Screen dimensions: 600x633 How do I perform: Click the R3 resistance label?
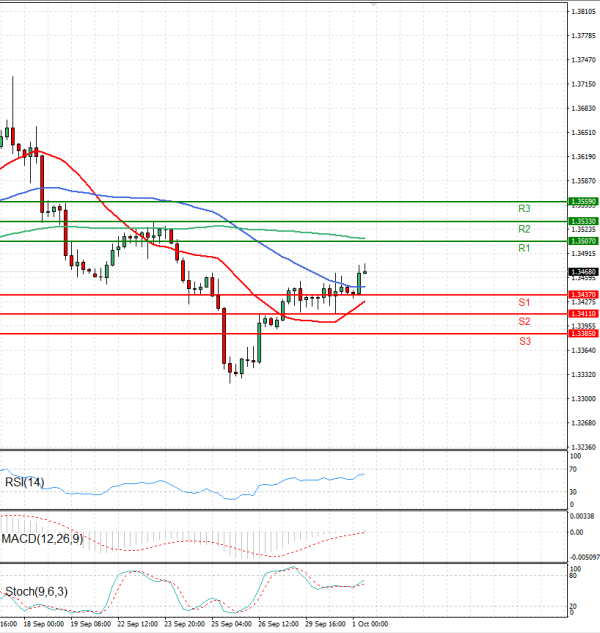pyautogui.click(x=523, y=209)
